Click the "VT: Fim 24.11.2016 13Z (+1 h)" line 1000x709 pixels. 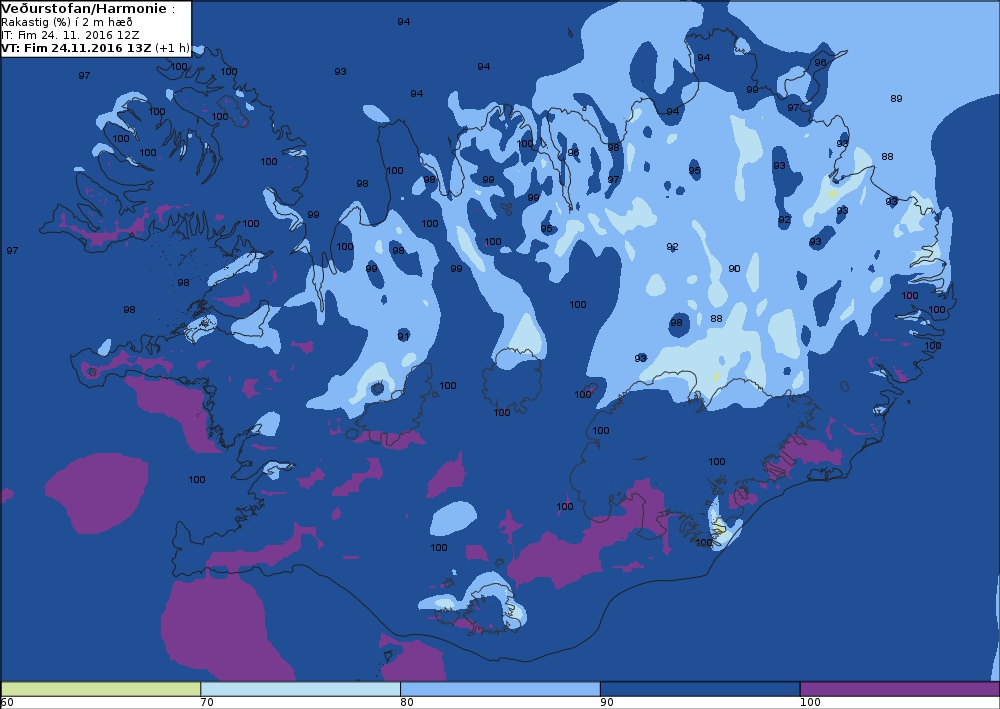[95, 48]
